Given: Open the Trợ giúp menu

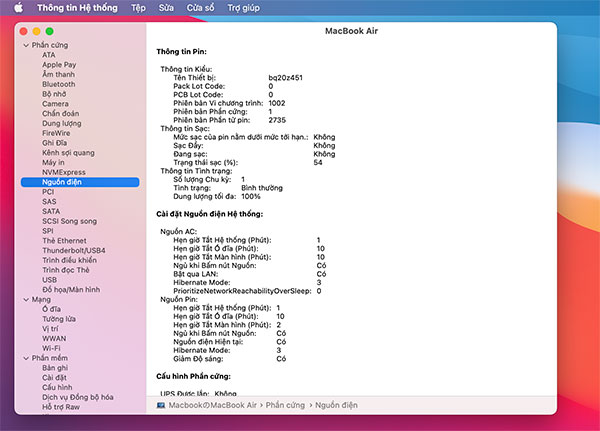Looking at the screenshot, I should [x=243, y=8].
